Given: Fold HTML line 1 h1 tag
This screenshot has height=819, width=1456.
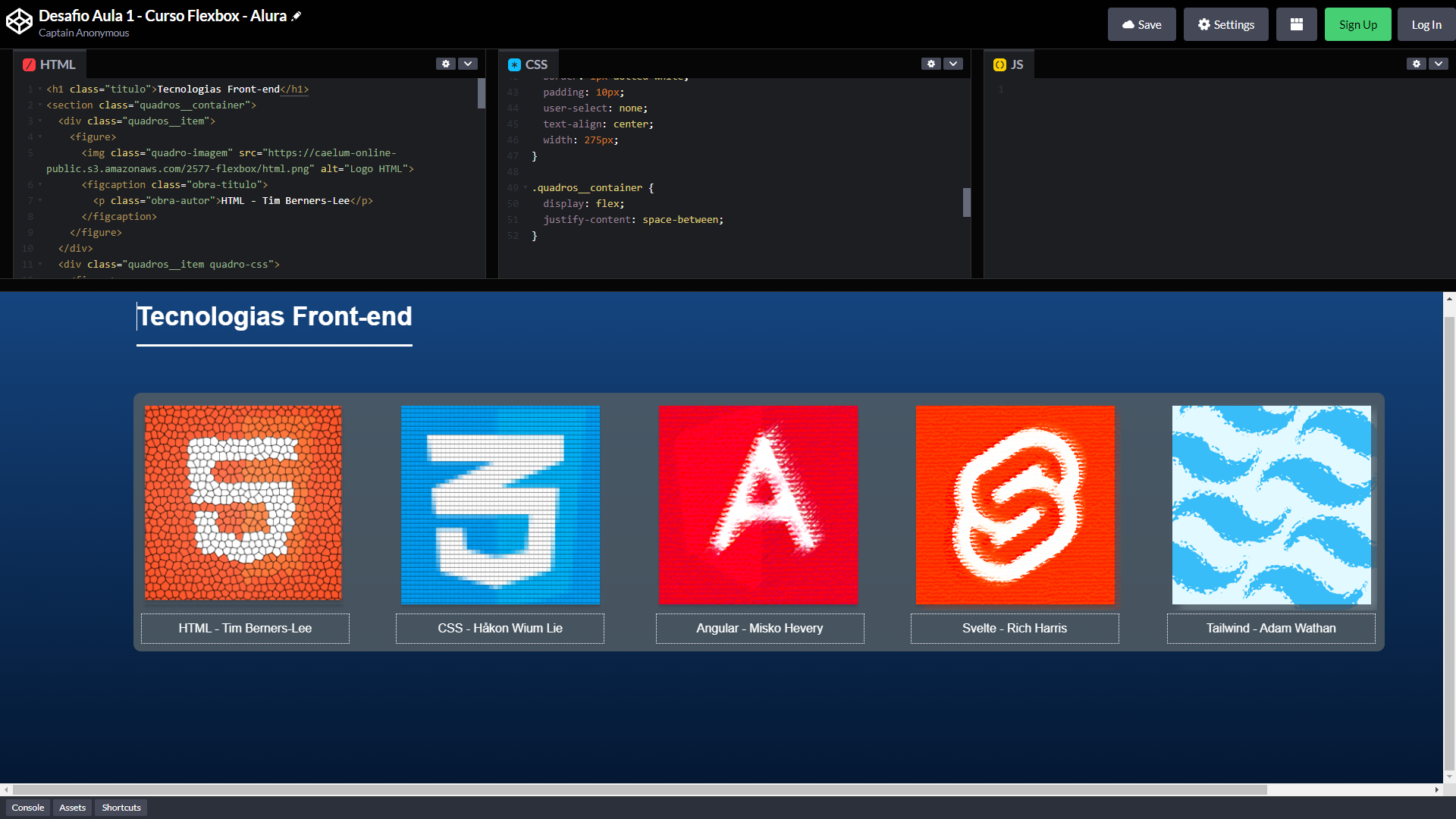Looking at the screenshot, I should pos(40,89).
